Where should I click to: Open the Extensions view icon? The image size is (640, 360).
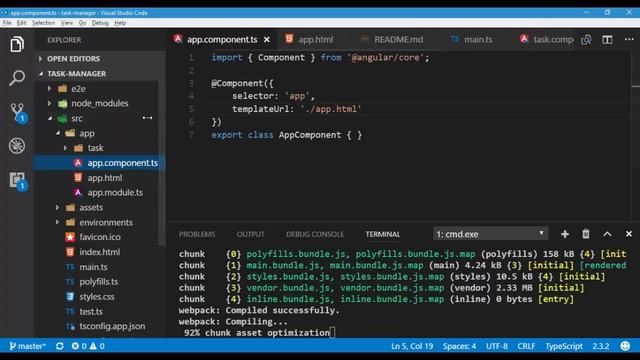(x=18, y=180)
